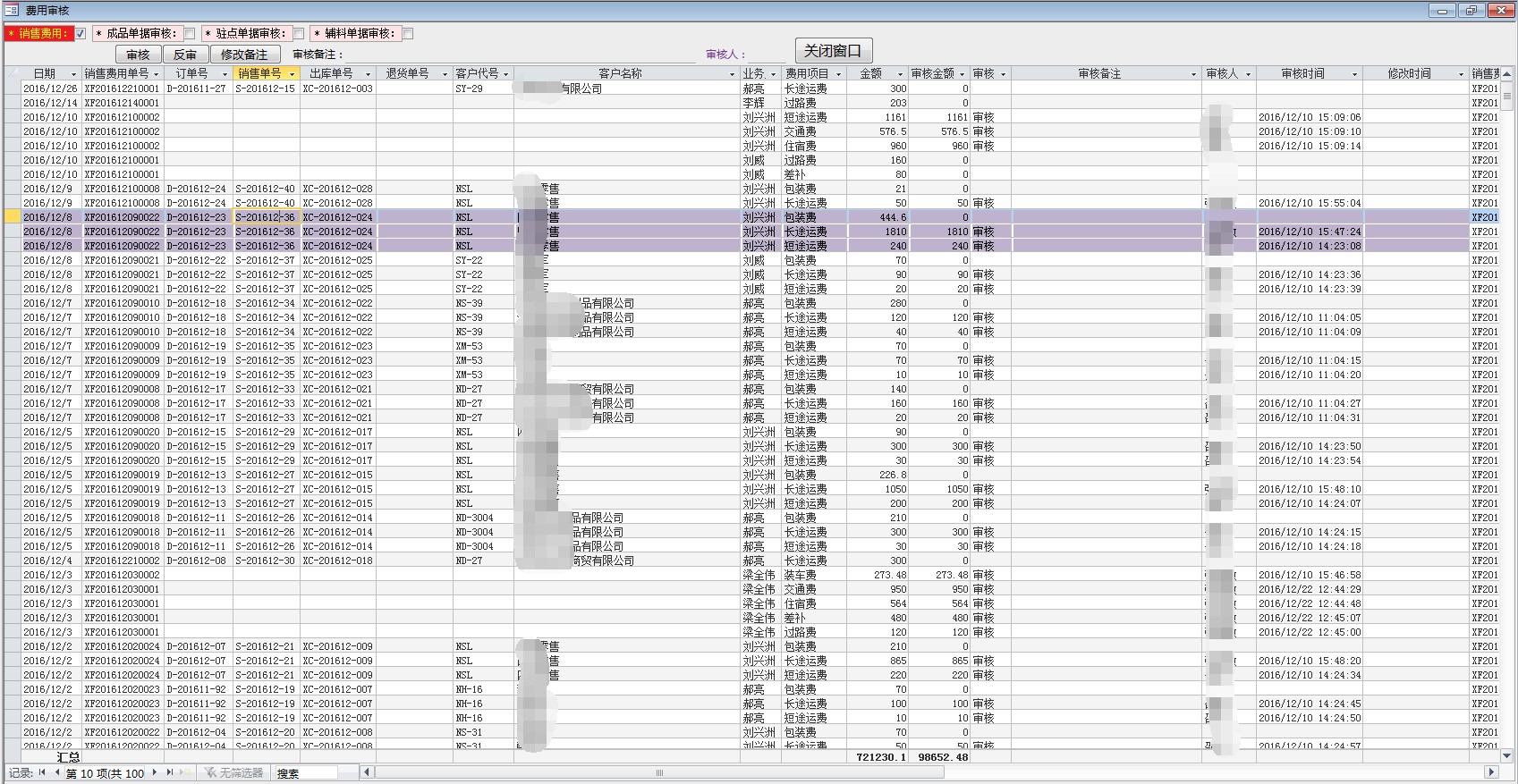This screenshot has height=784, width=1518.
Task: Open the 日期 column filter dropdown
Action: pyautogui.click(x=74, y=74)
